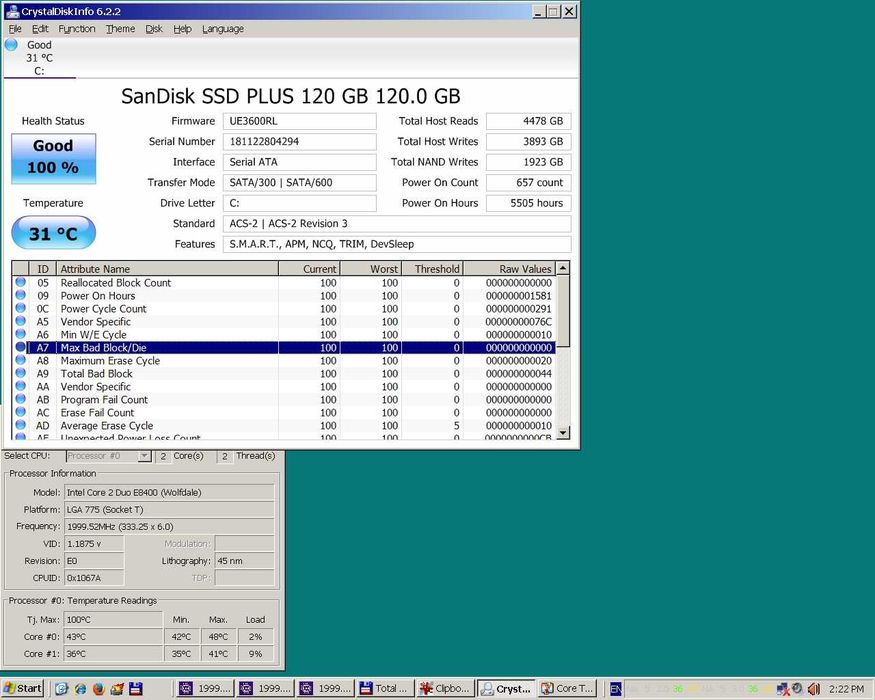Click the attribute list scroll up arrow
Viewport: 875px width, 700px height.
pyautogui.click(x=563, y=268)
